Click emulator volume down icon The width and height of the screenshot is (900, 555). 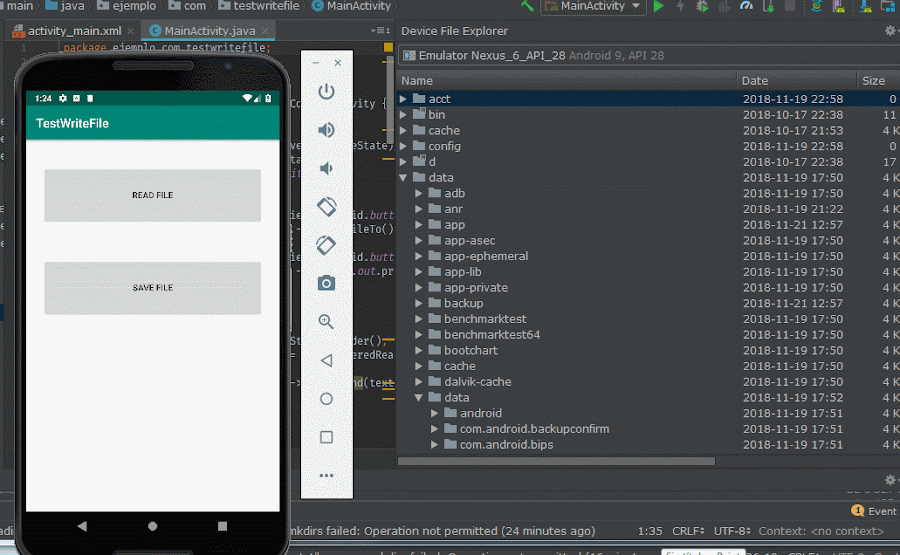point(326,168)
